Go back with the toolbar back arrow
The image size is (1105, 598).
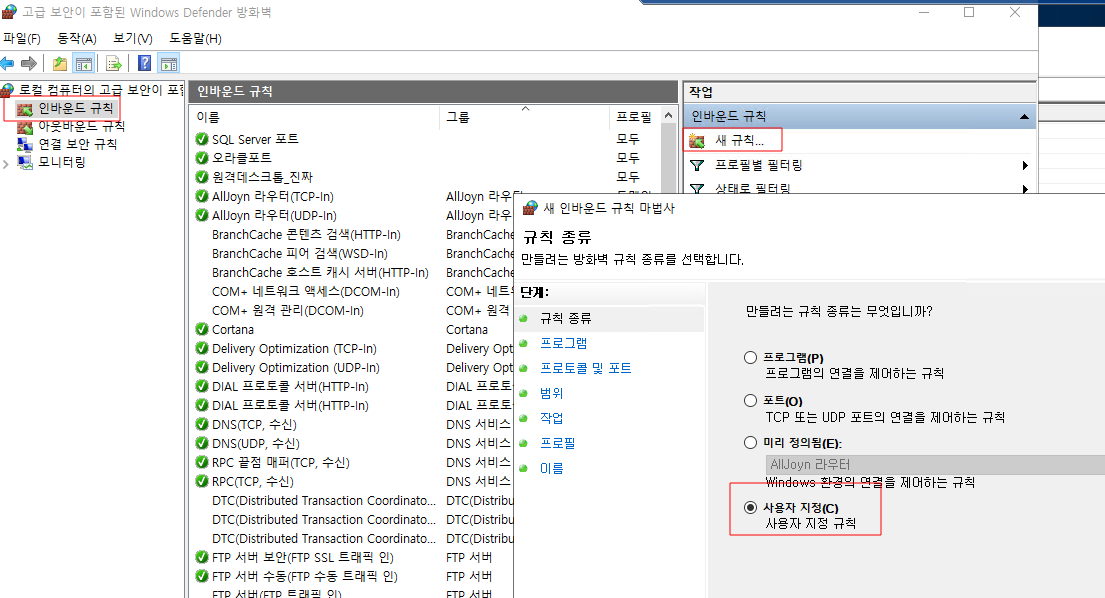[x=8, y=64]
